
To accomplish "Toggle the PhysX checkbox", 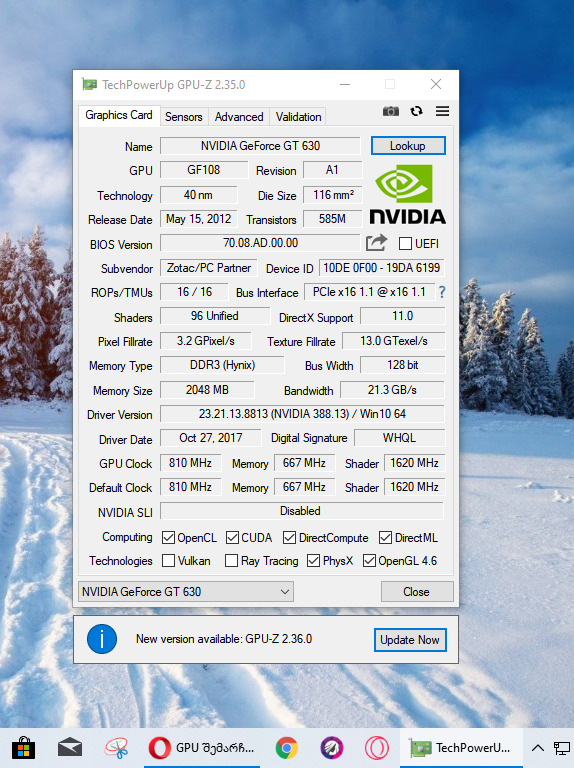I will [313, 560].
